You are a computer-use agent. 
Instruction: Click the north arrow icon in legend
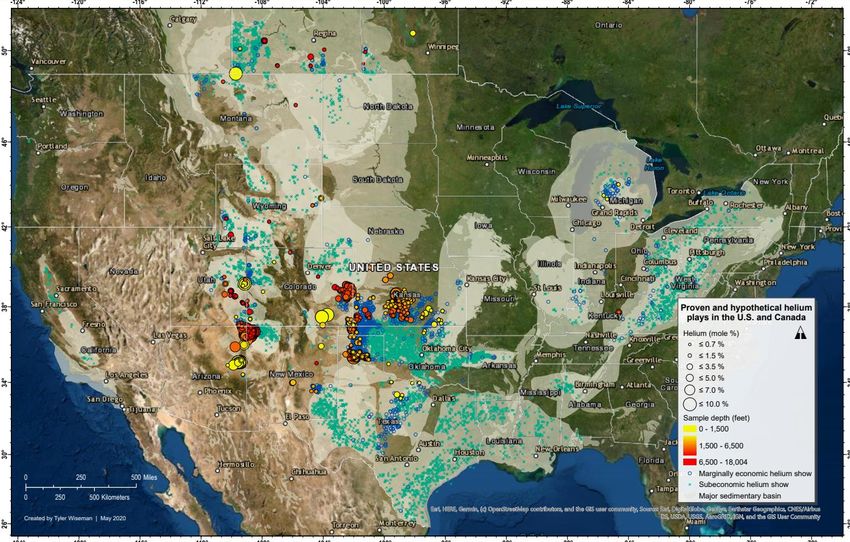click(800, 334)
